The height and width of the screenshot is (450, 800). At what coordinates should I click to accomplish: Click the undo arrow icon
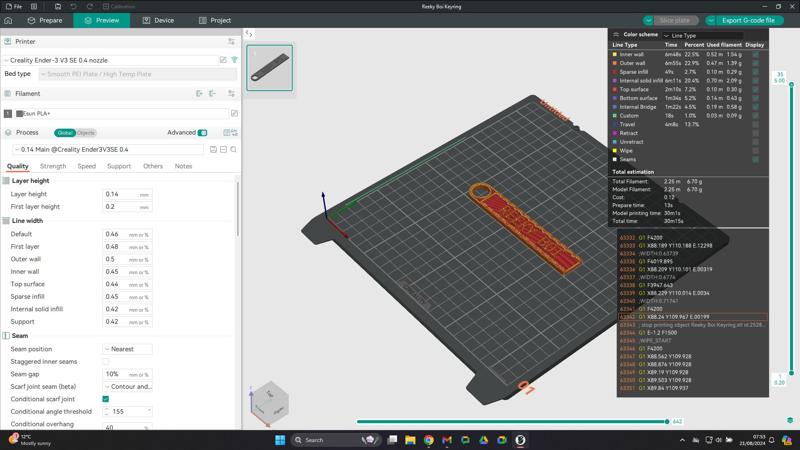tap(73, 7)
